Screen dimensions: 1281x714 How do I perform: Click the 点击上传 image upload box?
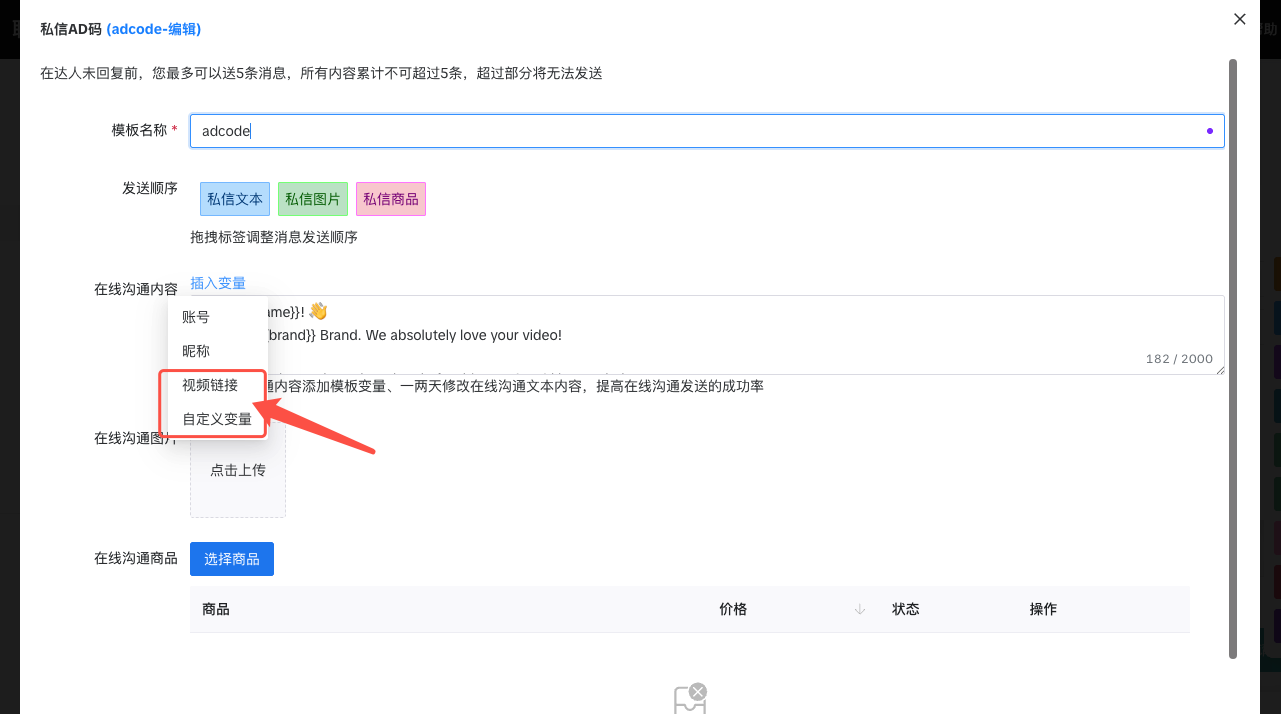pyautogui.click(x=238, y=470)
